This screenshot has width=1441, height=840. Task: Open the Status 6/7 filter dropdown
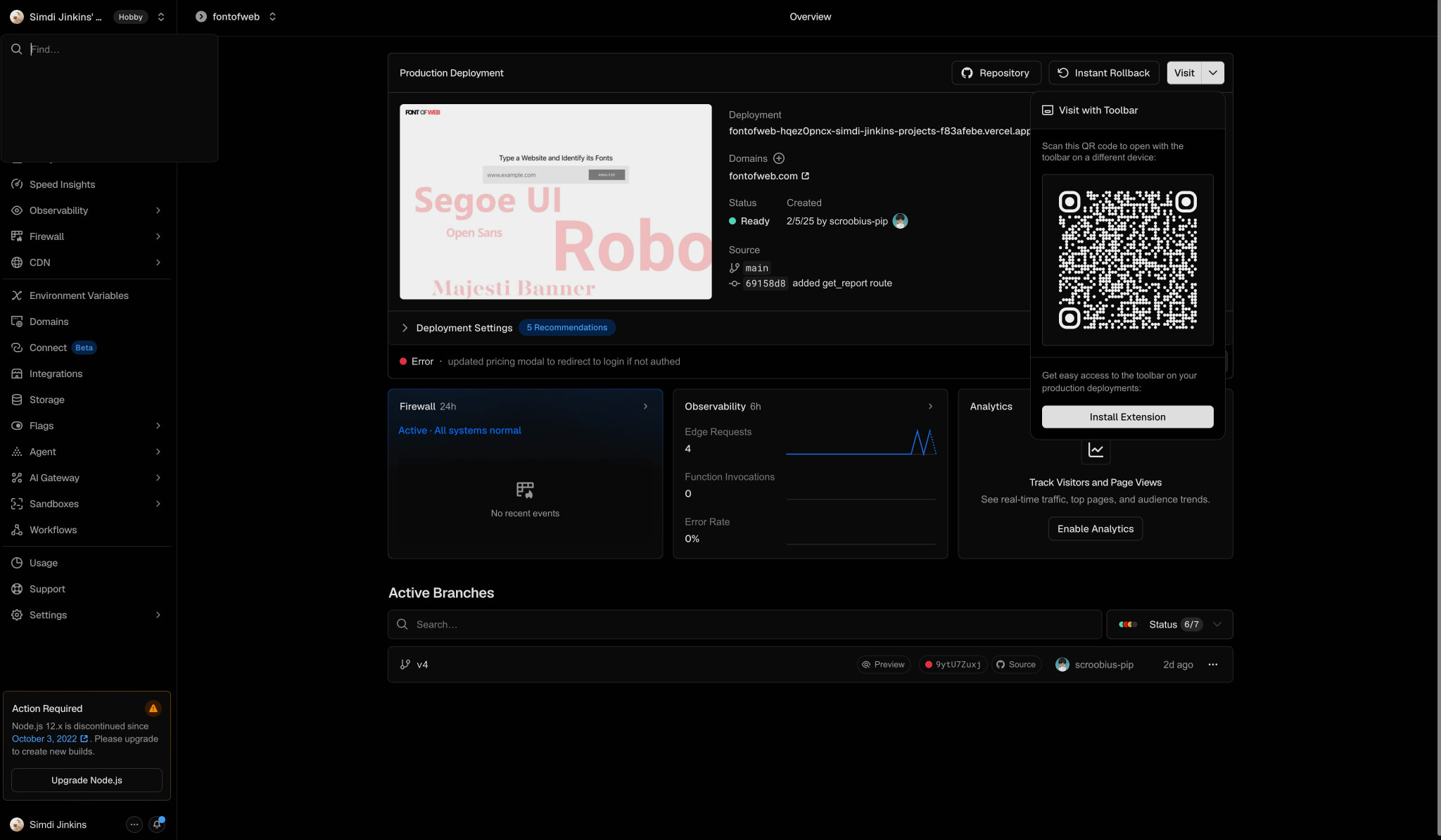(1169, 625)
